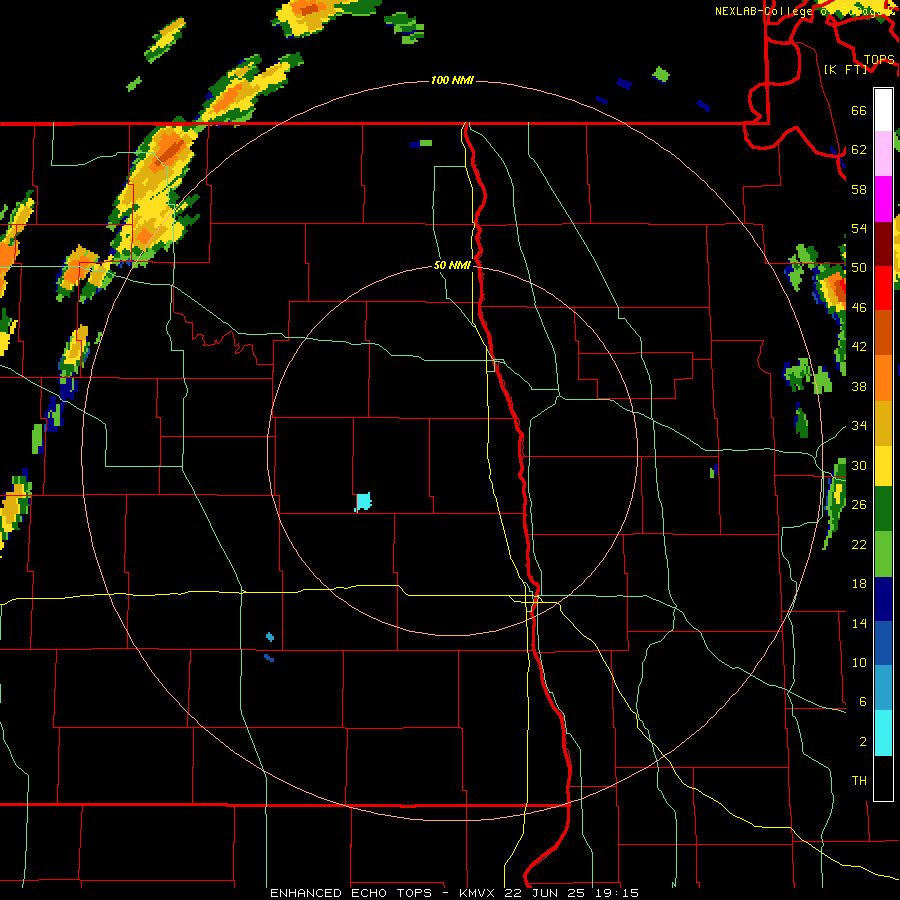Select the navy blue legend color segment

click(883, 599)
